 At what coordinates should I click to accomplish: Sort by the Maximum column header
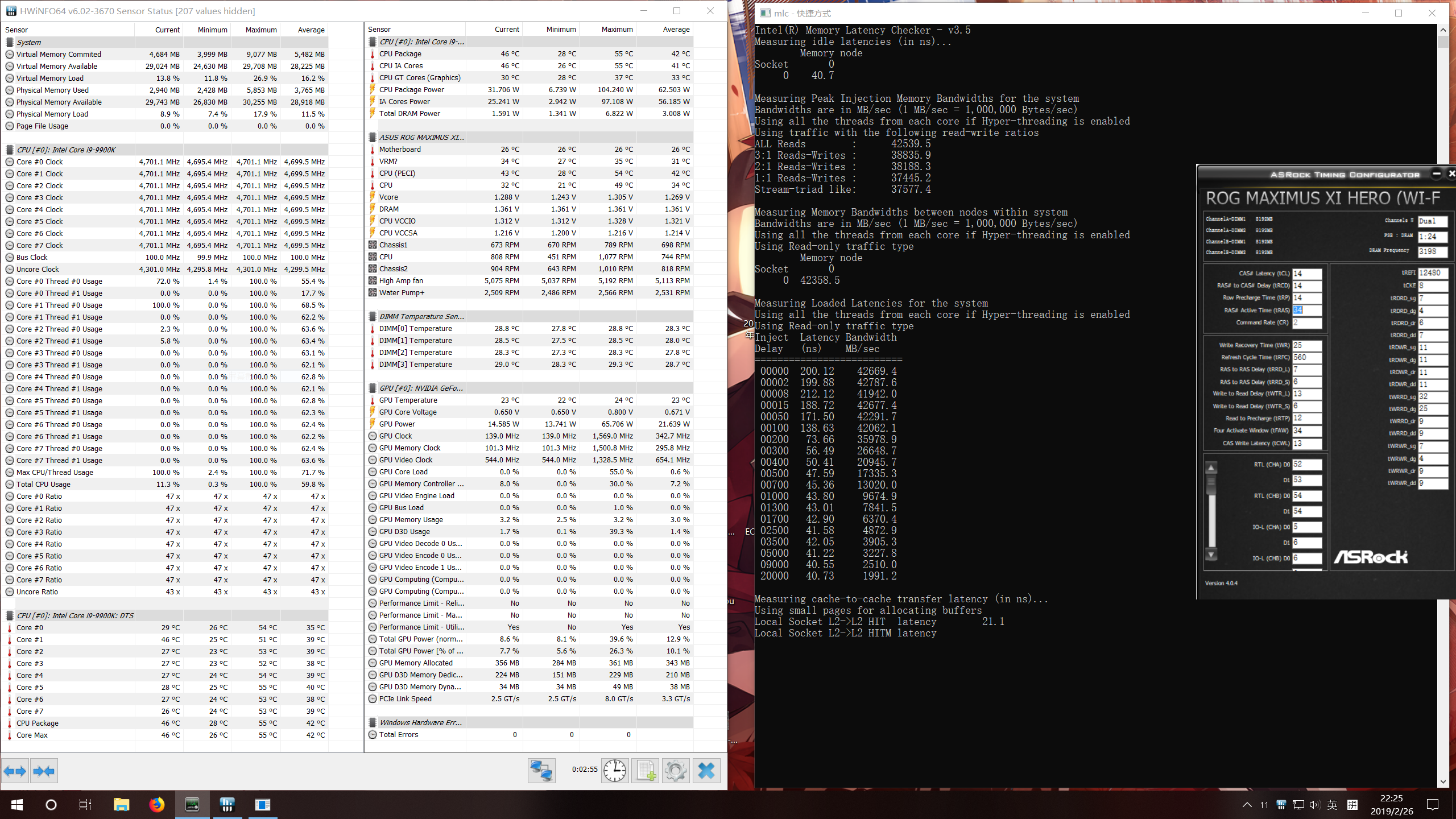[261, 30]
